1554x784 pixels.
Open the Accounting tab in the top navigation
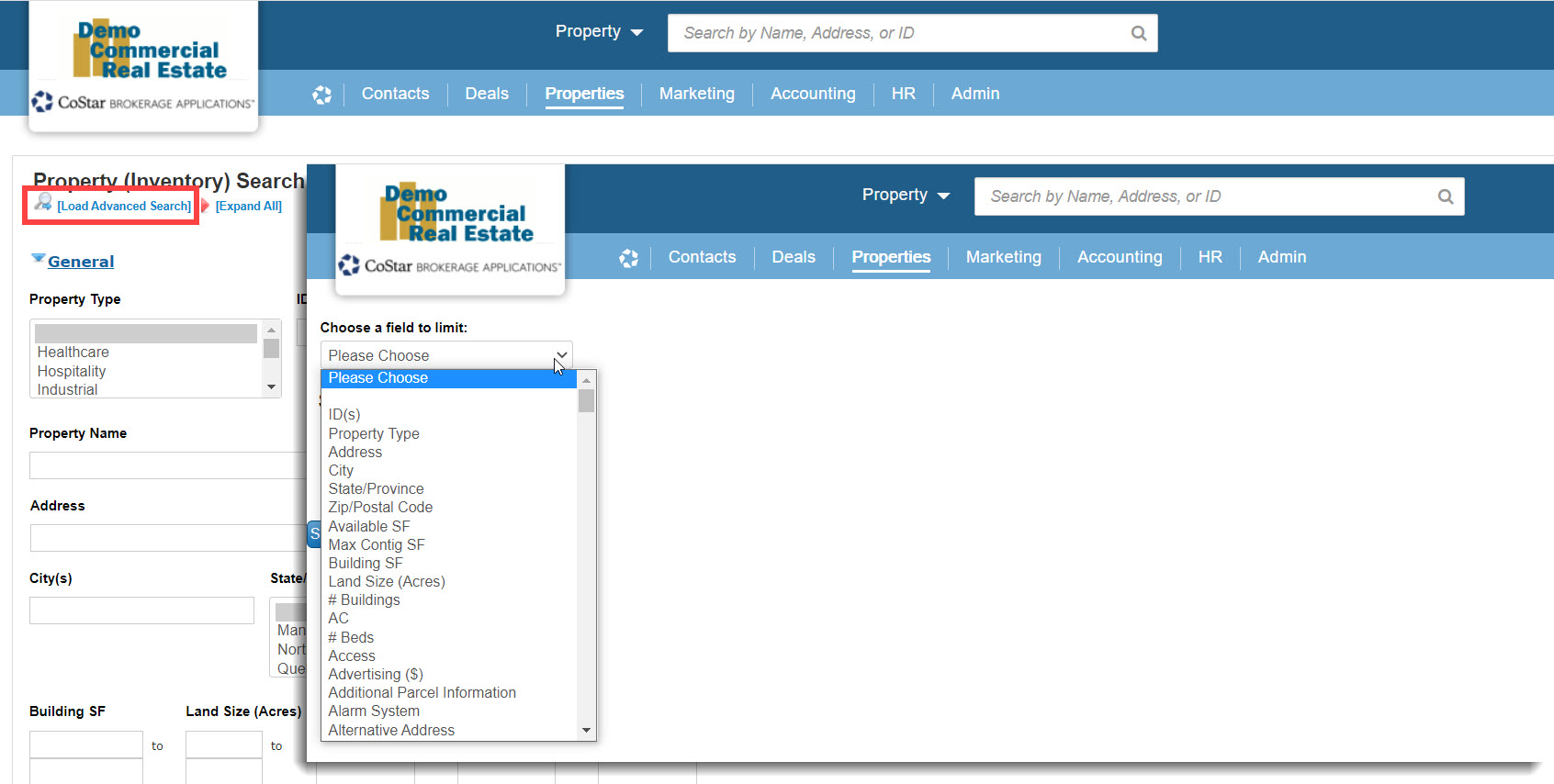point(813,94)
